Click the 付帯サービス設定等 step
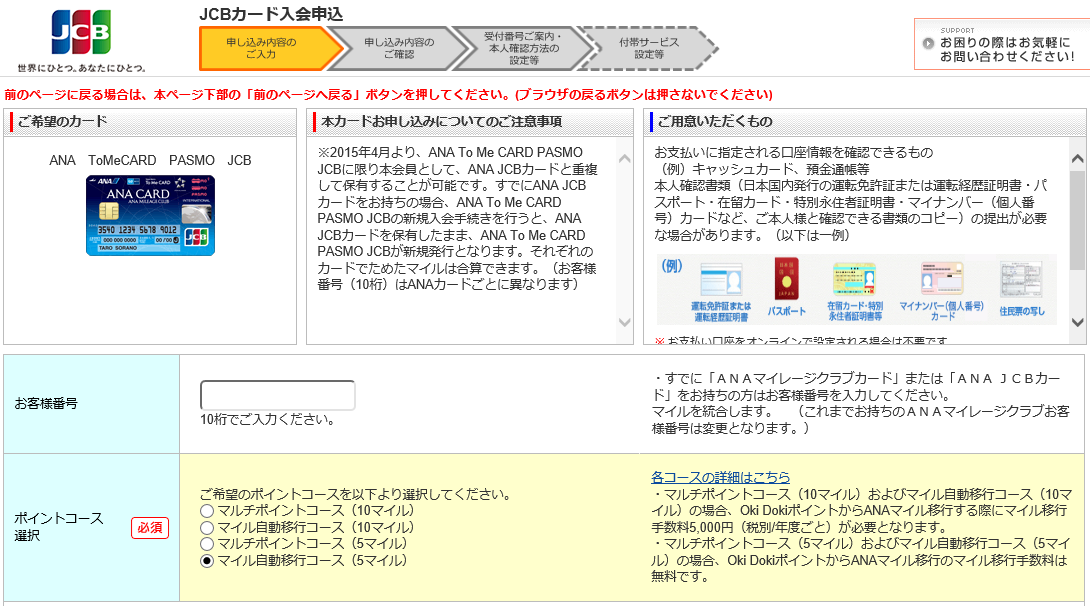The image size is (1090, 606). pyautogui.click(x=648, y=49)
